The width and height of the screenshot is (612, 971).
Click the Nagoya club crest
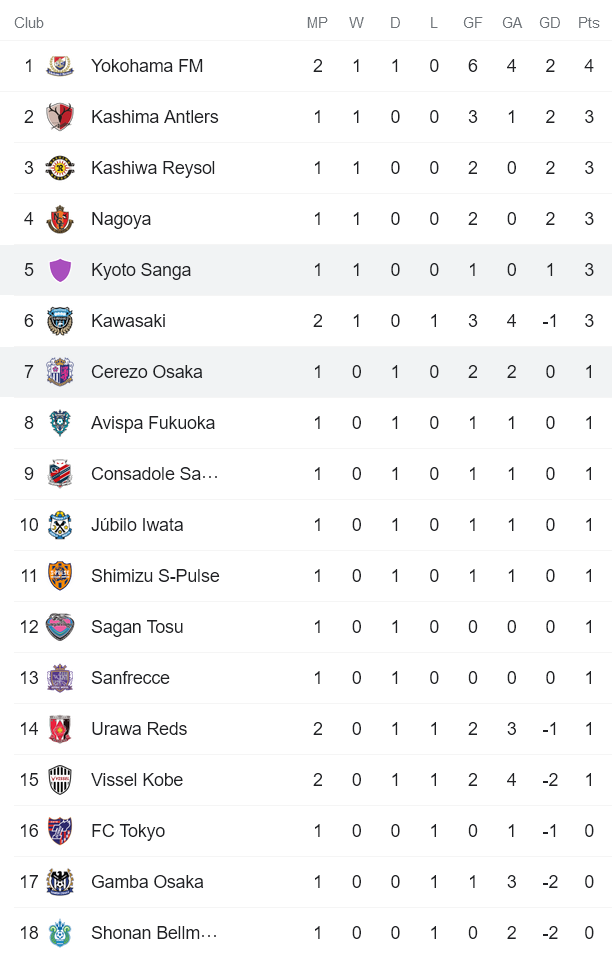(59, 218)
